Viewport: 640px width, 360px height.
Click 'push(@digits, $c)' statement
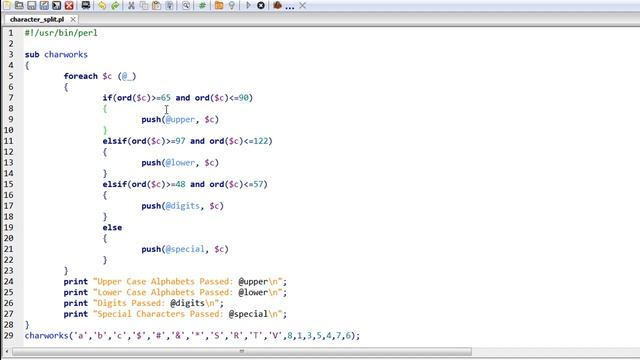click(x=182, y=206)
